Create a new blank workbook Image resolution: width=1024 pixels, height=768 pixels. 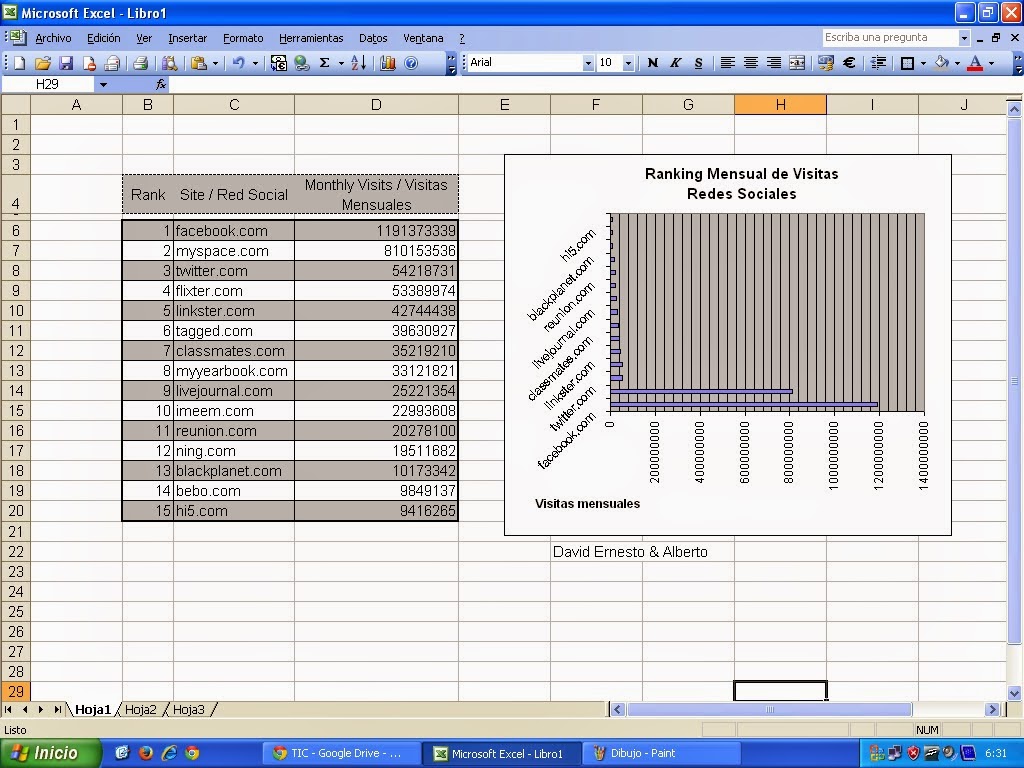20,63
